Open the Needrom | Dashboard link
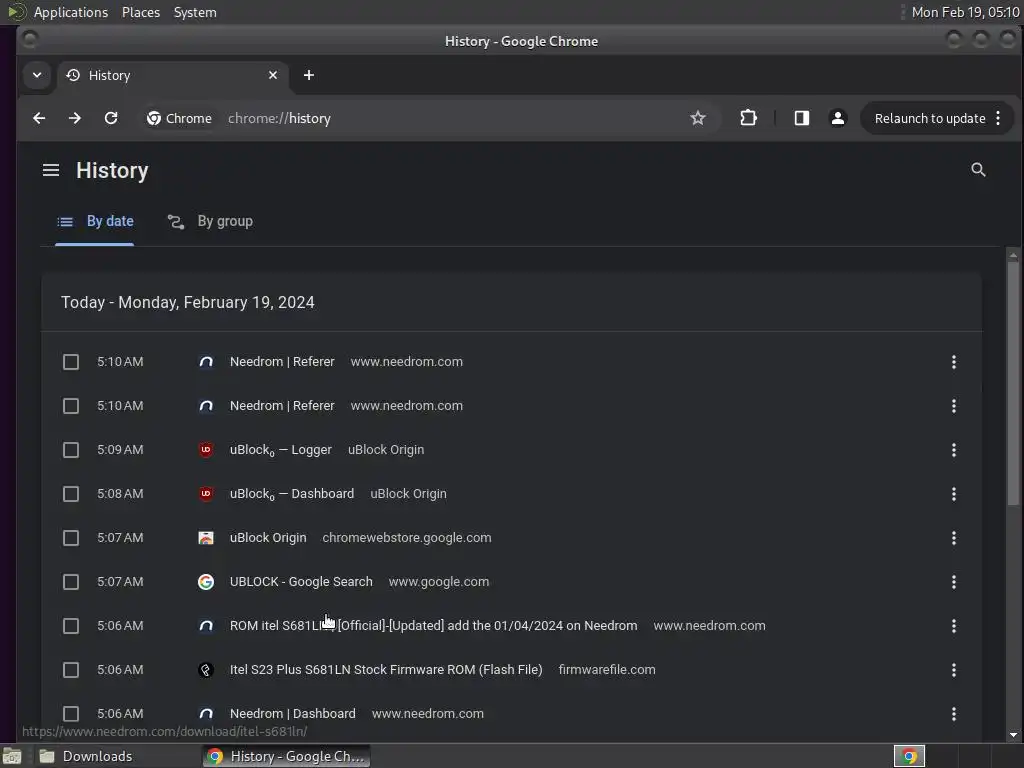 click(x=293, y=714)
